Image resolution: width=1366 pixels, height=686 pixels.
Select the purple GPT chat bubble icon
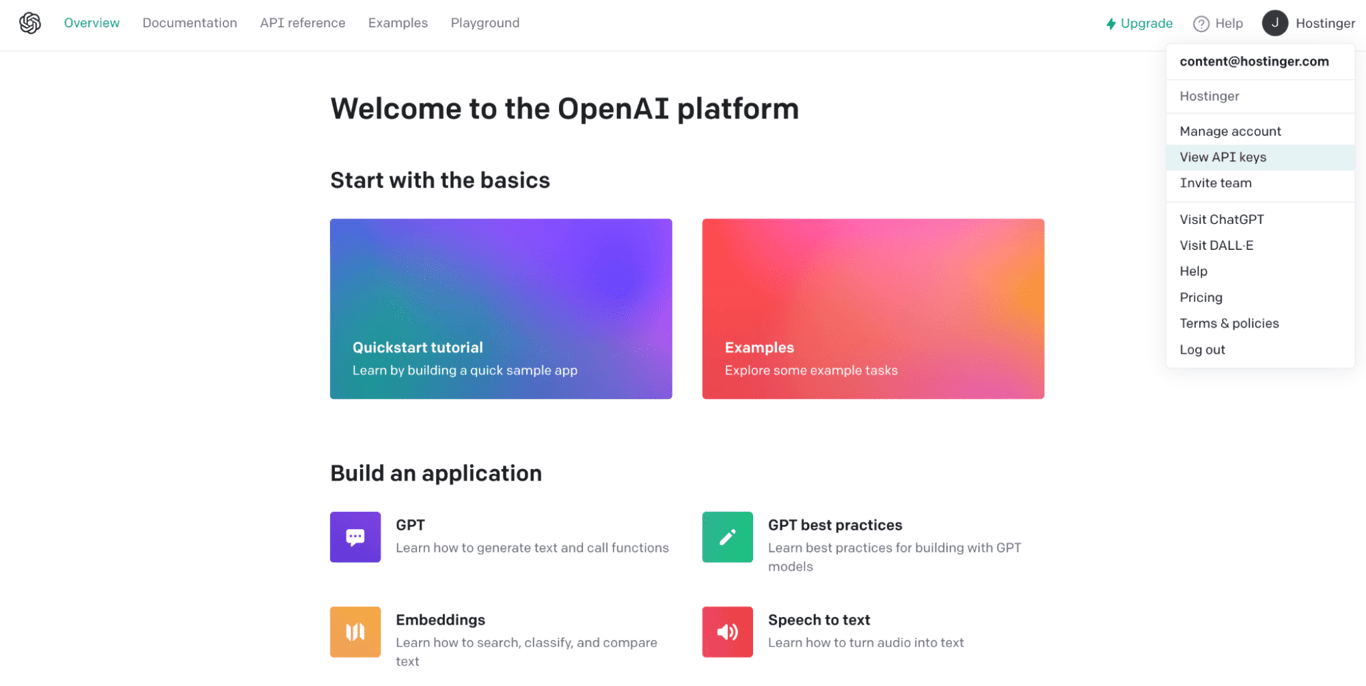click(x=355, y=537)
